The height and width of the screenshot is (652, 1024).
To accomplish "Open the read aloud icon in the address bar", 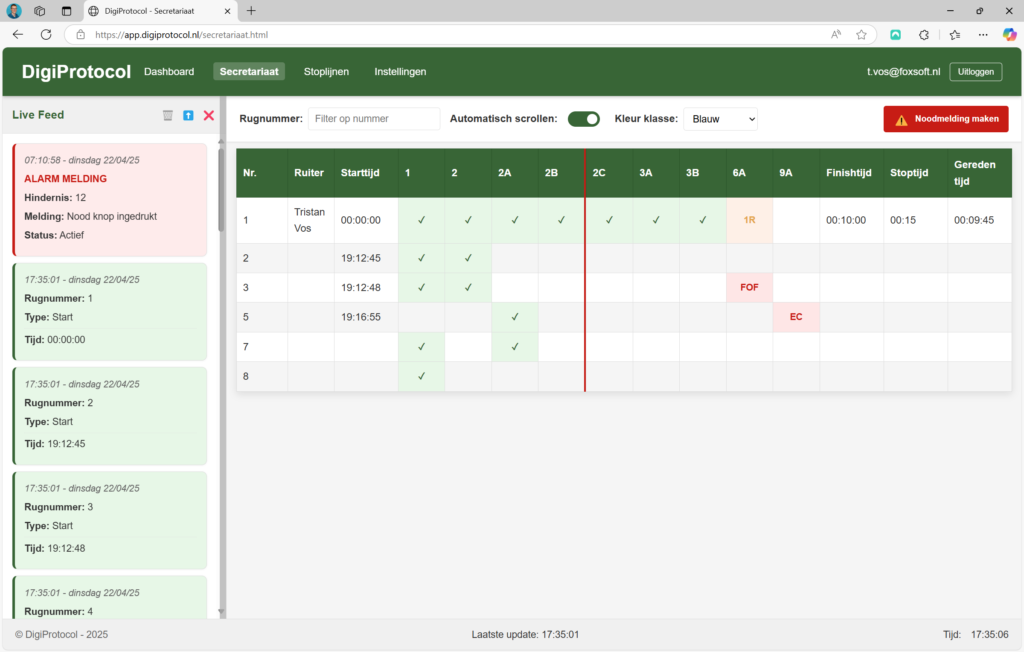I will point(835,35).
